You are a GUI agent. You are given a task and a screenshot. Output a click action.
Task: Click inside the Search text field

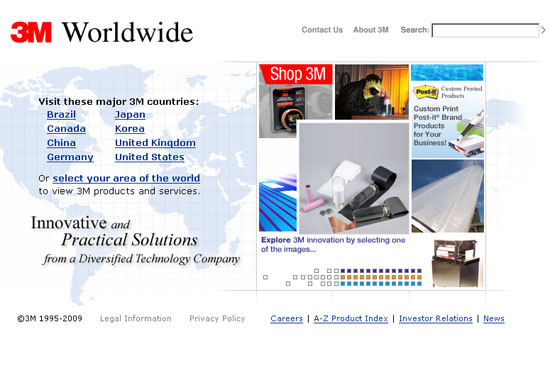click(x=485, y=30)
